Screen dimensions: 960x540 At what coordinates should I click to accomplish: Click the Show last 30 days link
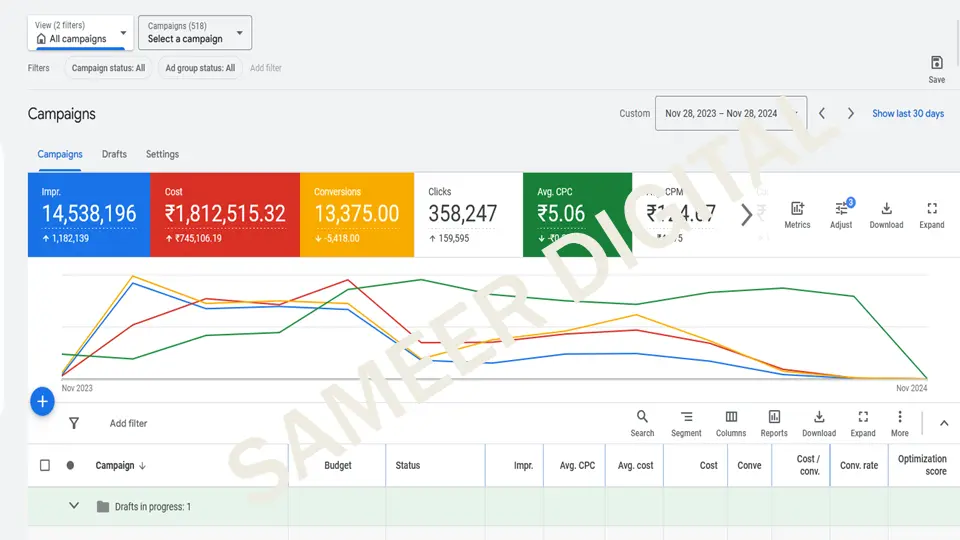coord(907,113)
